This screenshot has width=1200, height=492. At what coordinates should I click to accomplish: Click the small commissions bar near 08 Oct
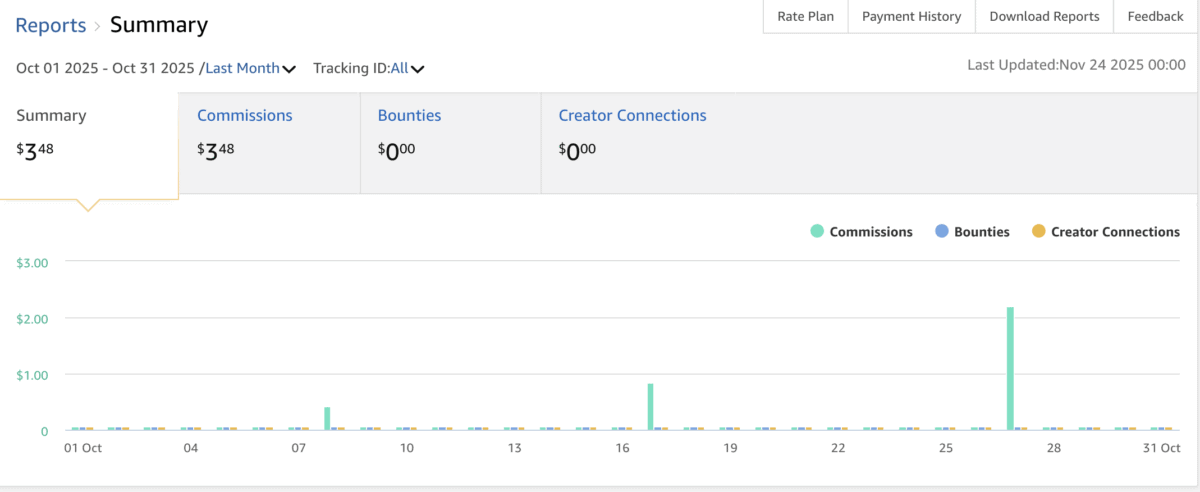pyautogui.click(x=327, y=418)
